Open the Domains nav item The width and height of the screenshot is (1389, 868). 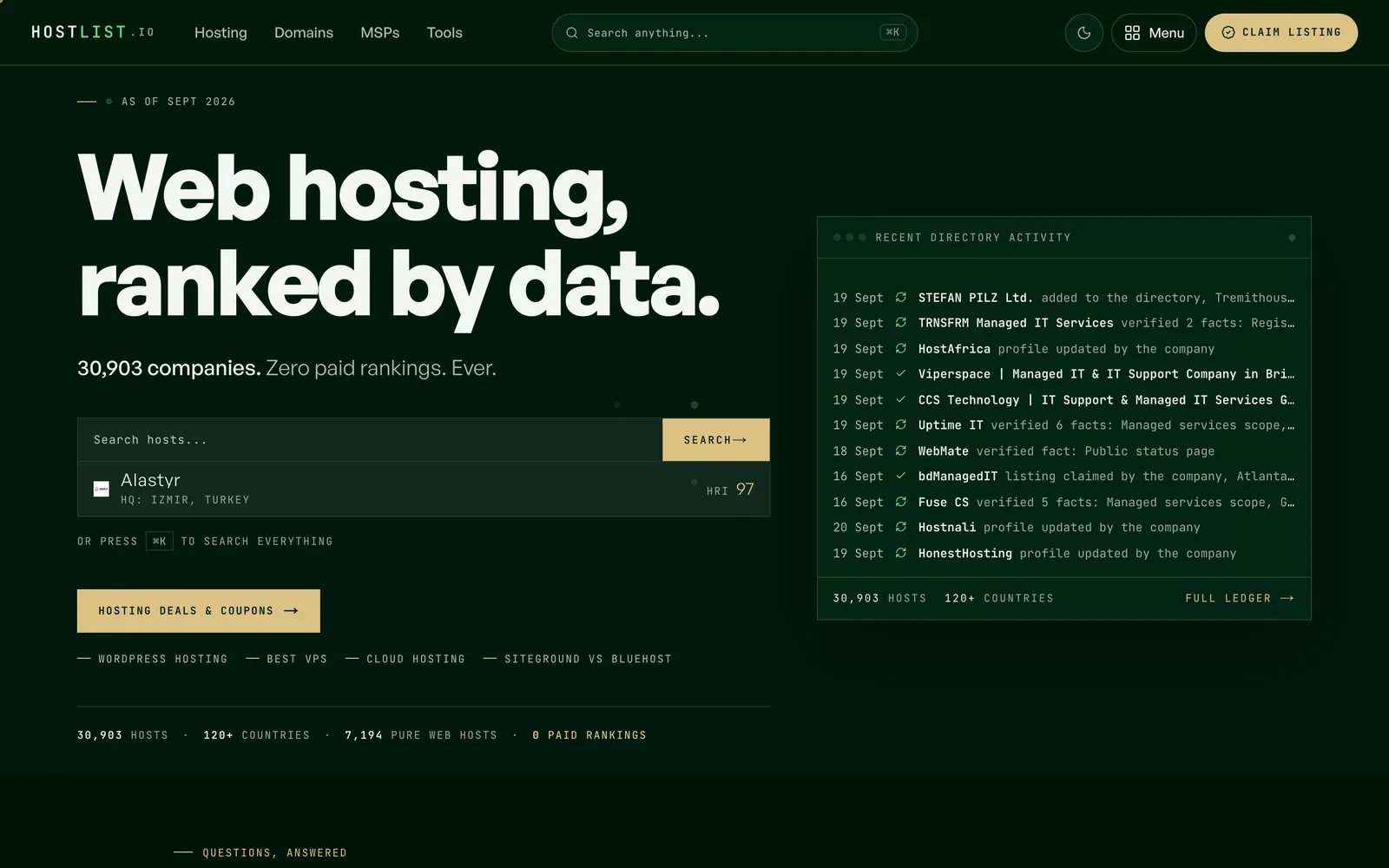304,33
